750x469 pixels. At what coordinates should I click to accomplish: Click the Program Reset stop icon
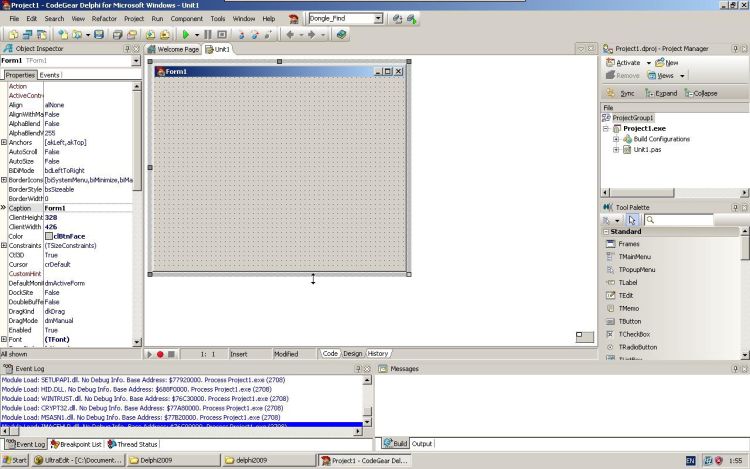222,34
